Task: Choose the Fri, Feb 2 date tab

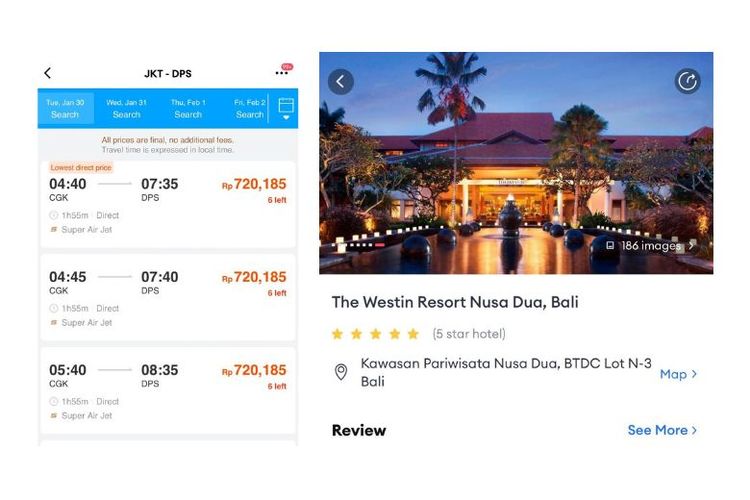Action: tap(249, 108)
